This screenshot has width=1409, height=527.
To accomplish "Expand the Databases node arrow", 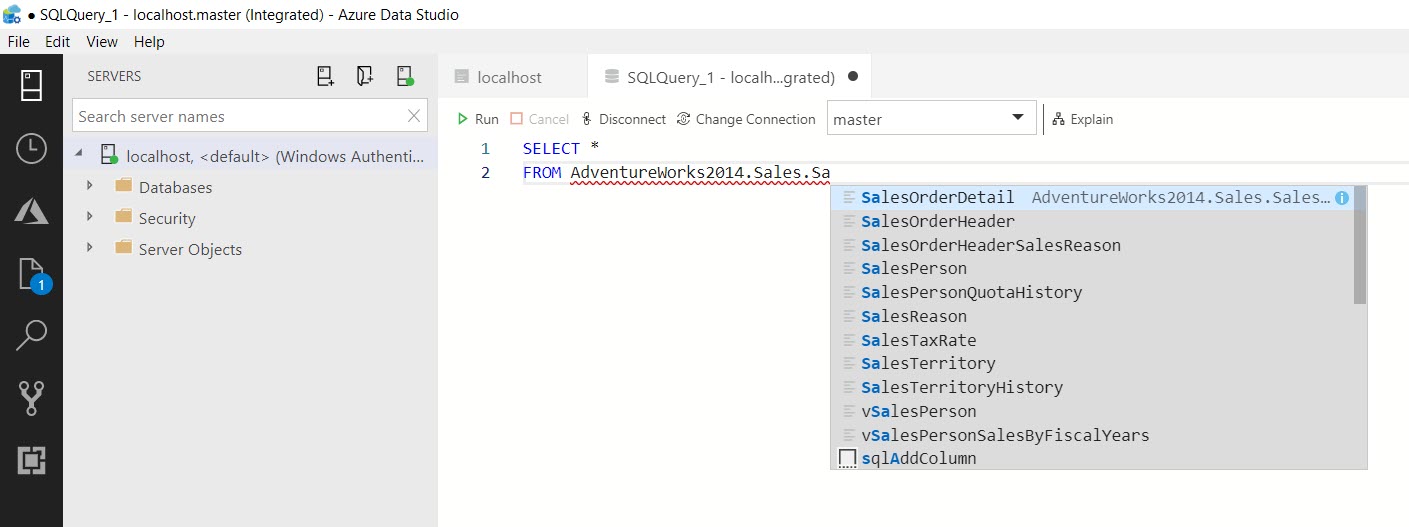I will [x=90, y=186].
